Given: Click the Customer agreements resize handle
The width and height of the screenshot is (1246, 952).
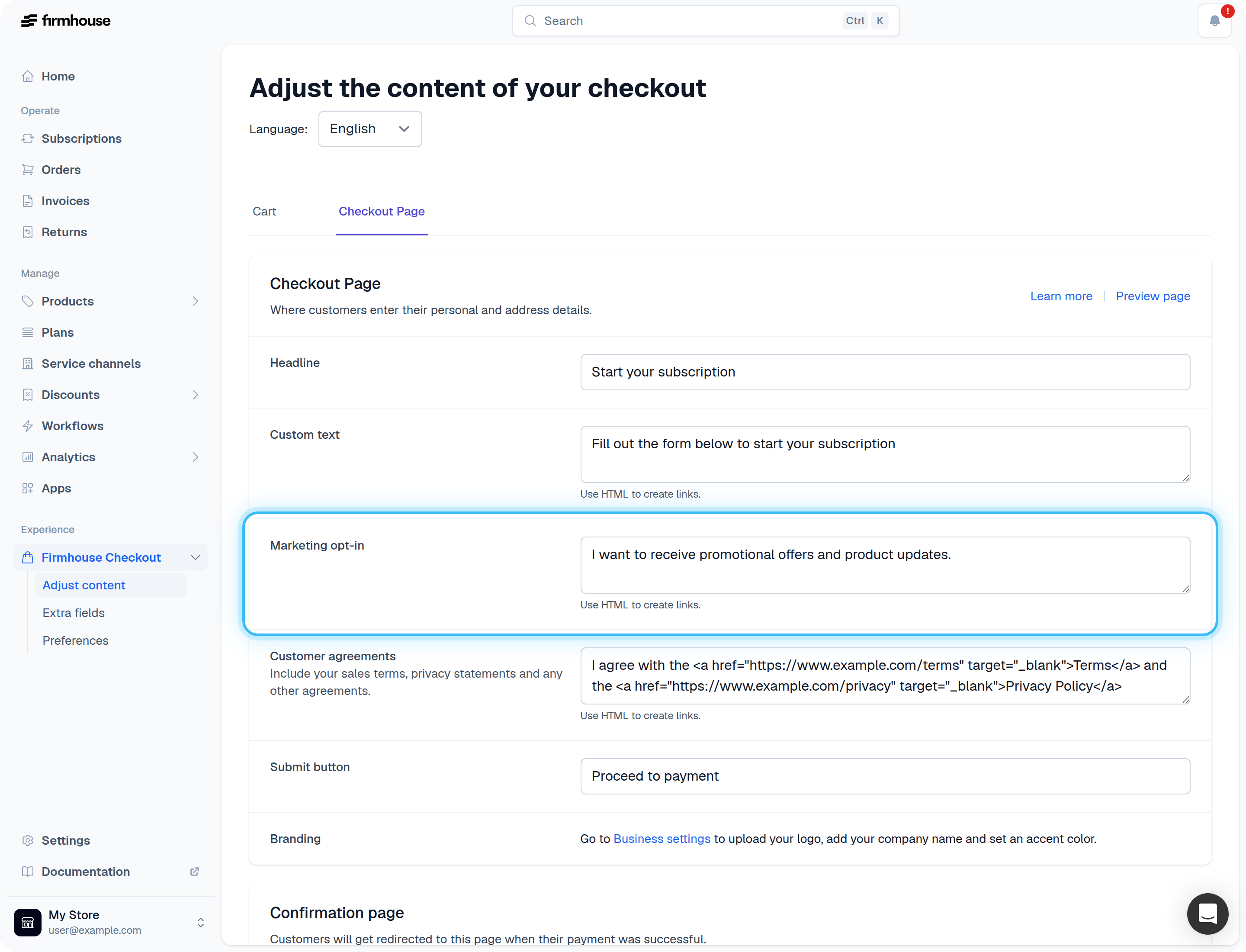Looking at the screenshot, I should pos(1185,699).
